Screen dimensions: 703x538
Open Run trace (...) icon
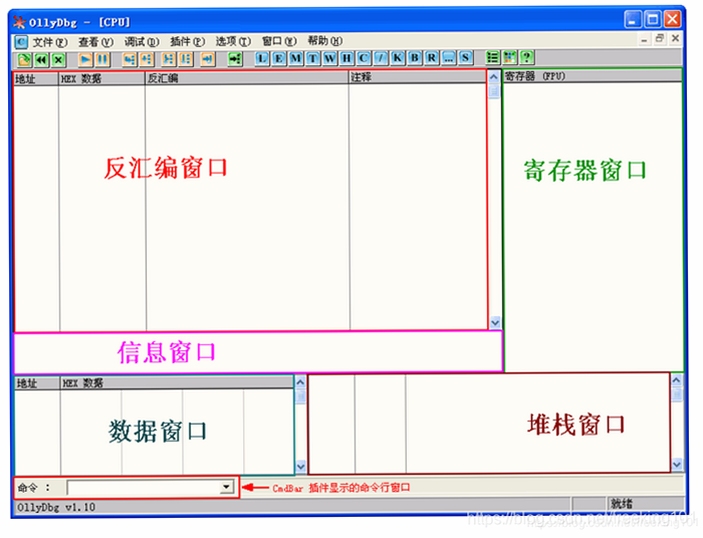tap(448, 58)
